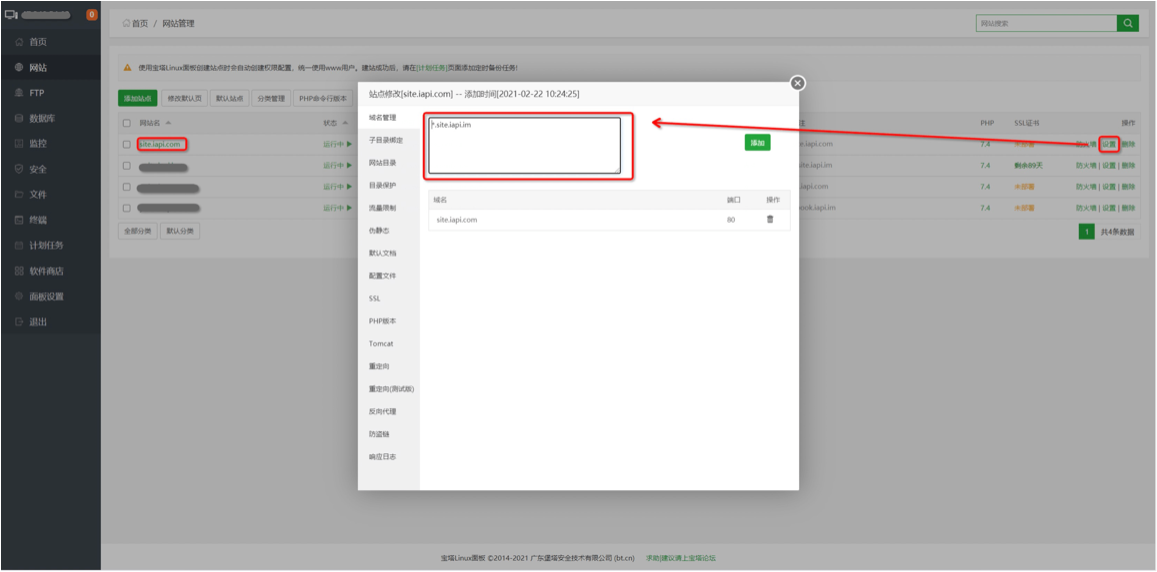Image resolution: width=1157 pixels, height=572 pixels.
Task: Toggle the select-all checkbox in table header
Action: (x=126, y=123)
